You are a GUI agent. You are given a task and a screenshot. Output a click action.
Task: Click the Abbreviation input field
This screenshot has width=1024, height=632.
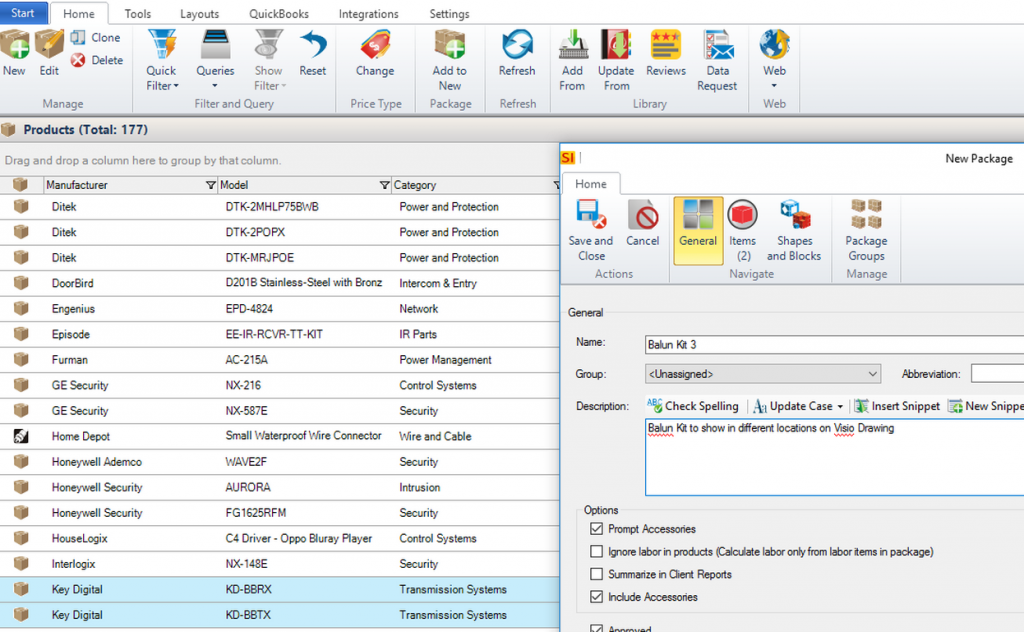pos(997,374)
